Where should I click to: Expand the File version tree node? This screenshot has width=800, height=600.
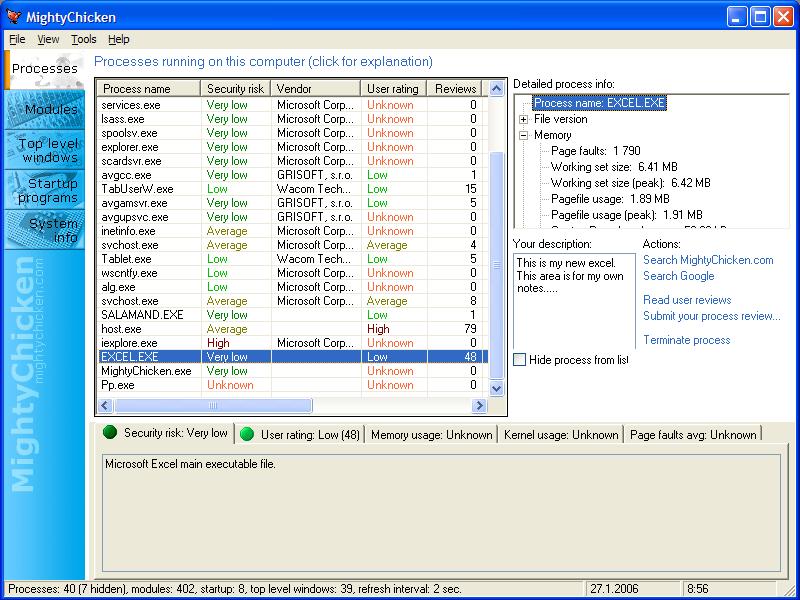pos(523,119)
